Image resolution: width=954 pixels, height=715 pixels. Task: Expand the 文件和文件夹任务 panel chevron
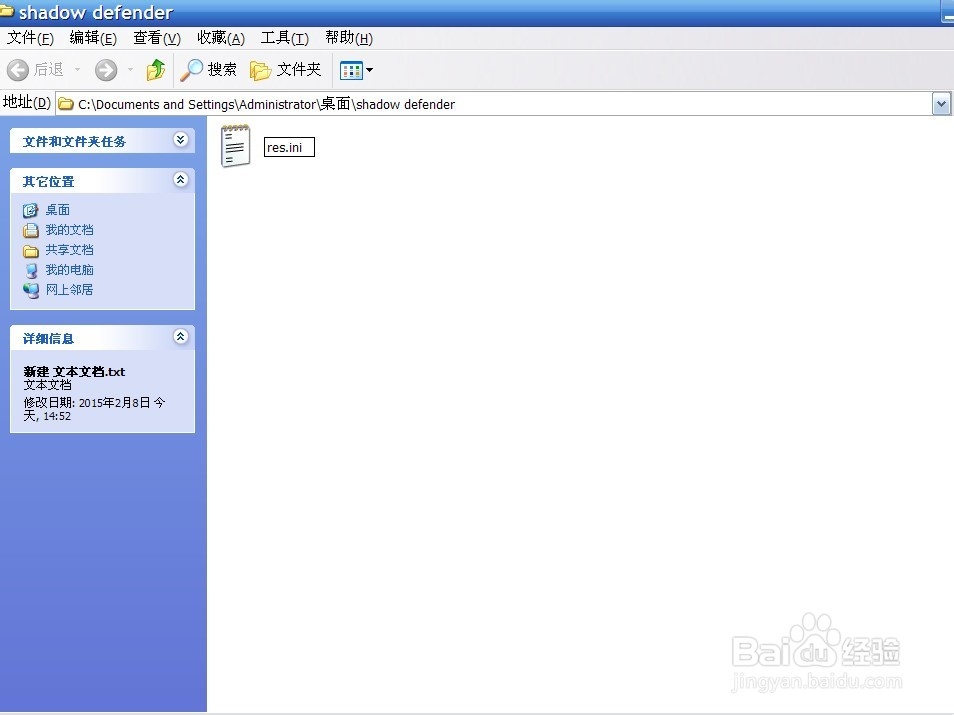coord(180,140)
